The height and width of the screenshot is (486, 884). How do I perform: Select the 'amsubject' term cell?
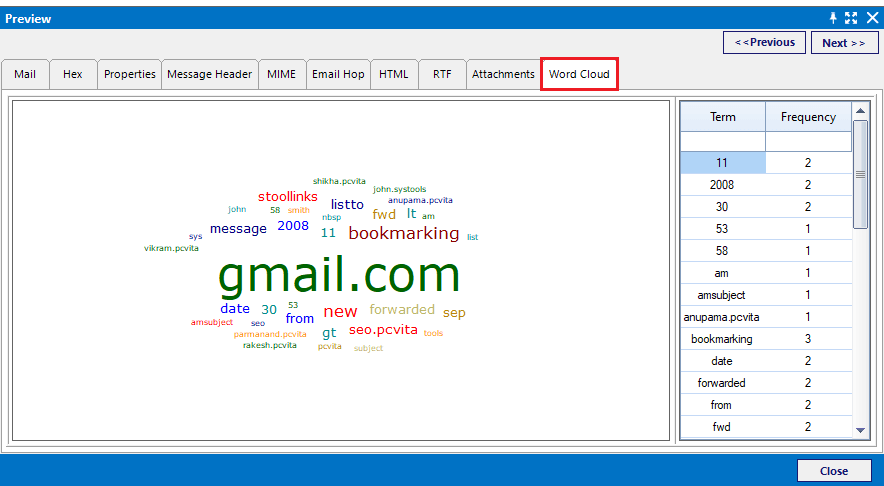pyautogui.click(x=723, y=295)
